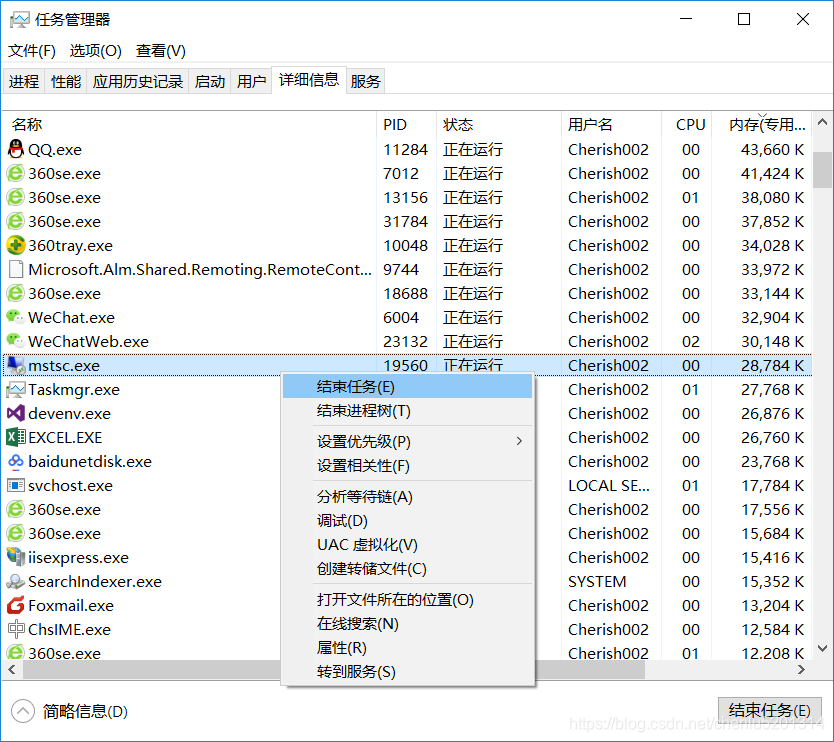Click the baidunetdisk.exe cloud icon

tap(16, 461)
